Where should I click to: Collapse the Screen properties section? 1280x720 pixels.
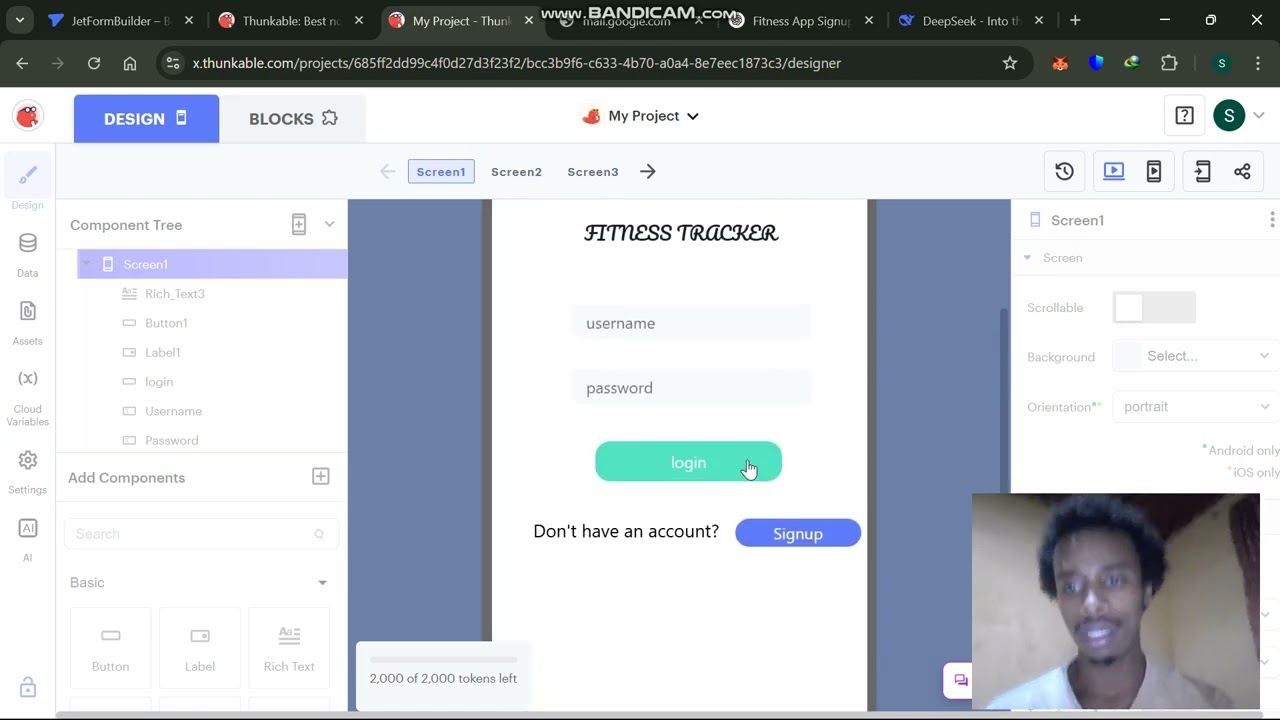[1027, 258]
